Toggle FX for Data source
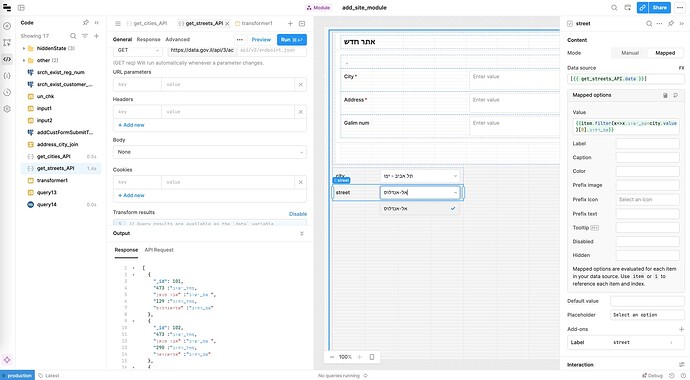 pos(681,68)
